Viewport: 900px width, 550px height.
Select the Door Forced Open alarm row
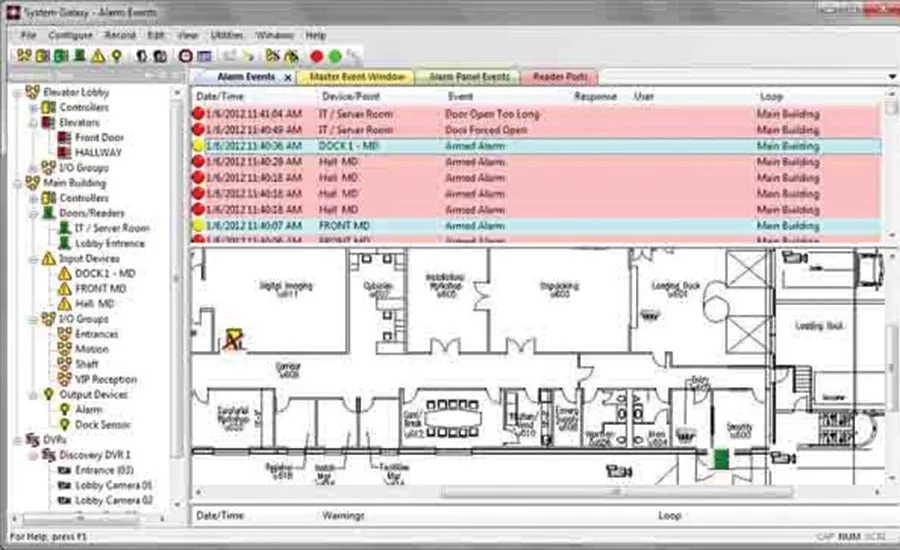coord(536,130)
